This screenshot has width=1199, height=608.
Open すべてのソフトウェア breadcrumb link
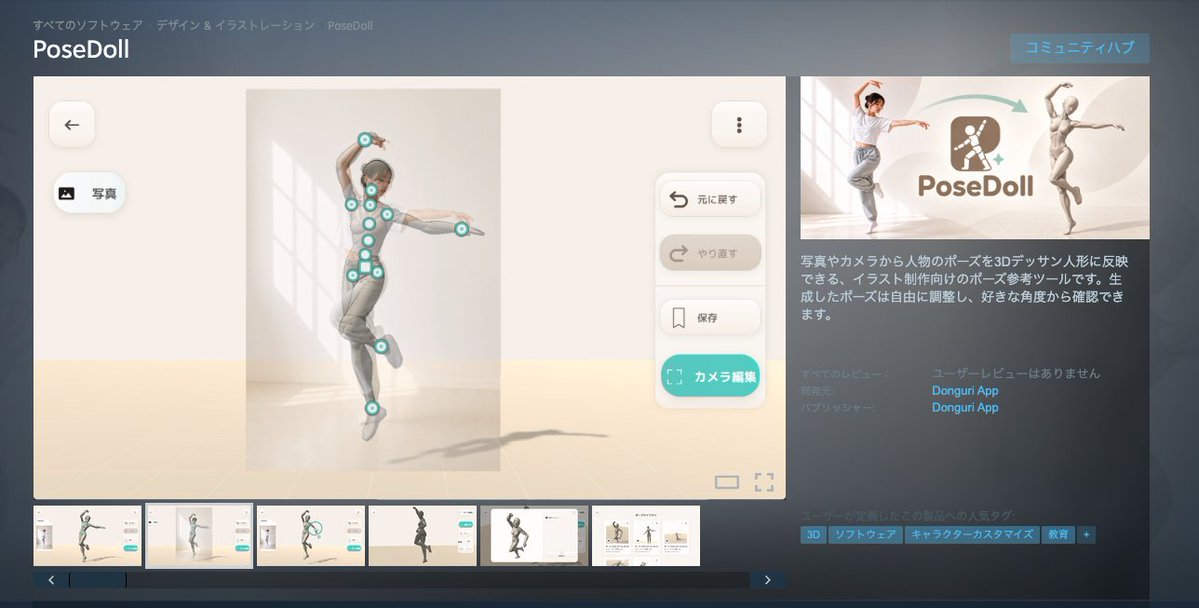88,25
